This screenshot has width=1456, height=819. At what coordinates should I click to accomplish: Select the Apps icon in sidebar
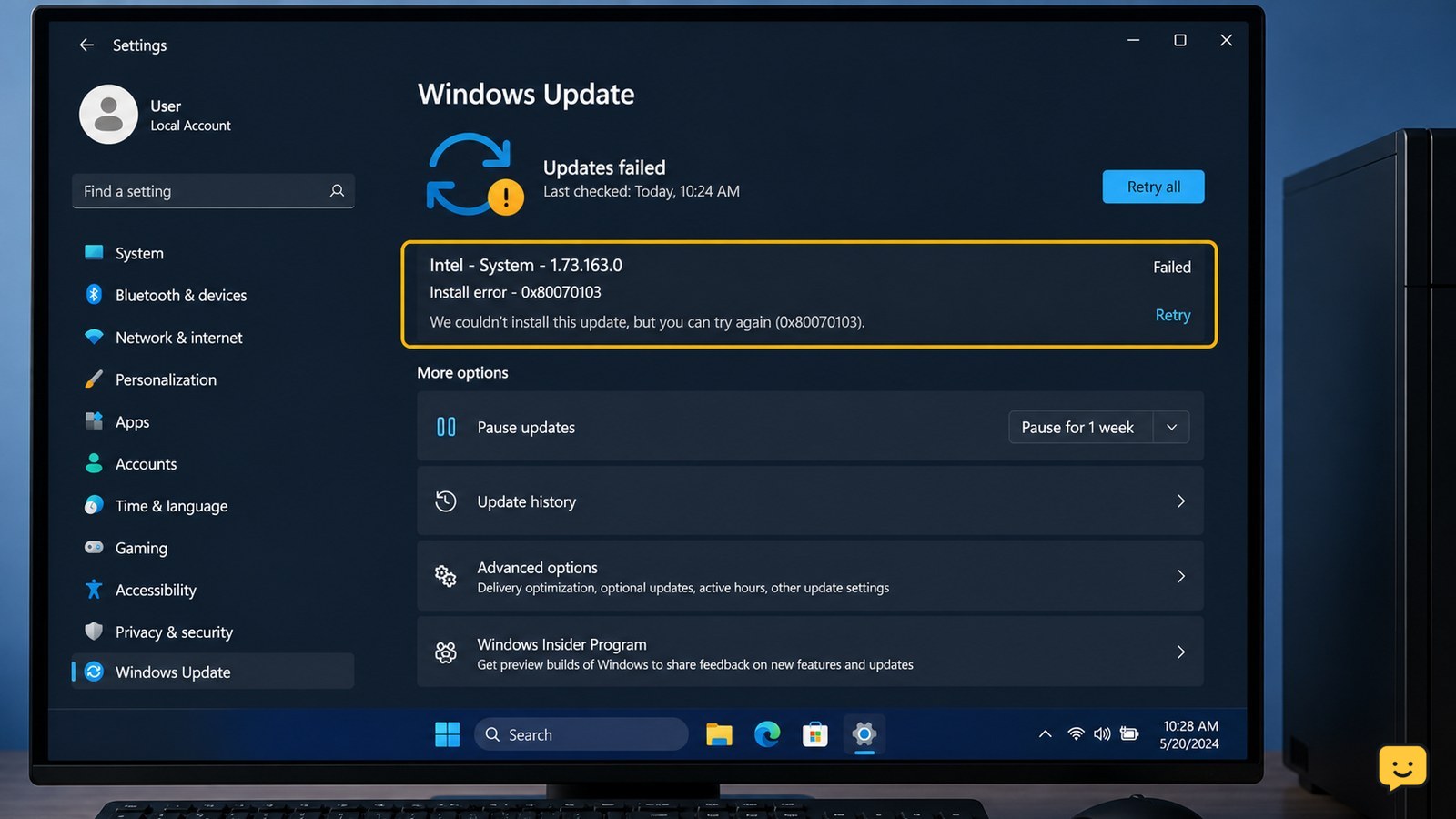click(94, 420)
